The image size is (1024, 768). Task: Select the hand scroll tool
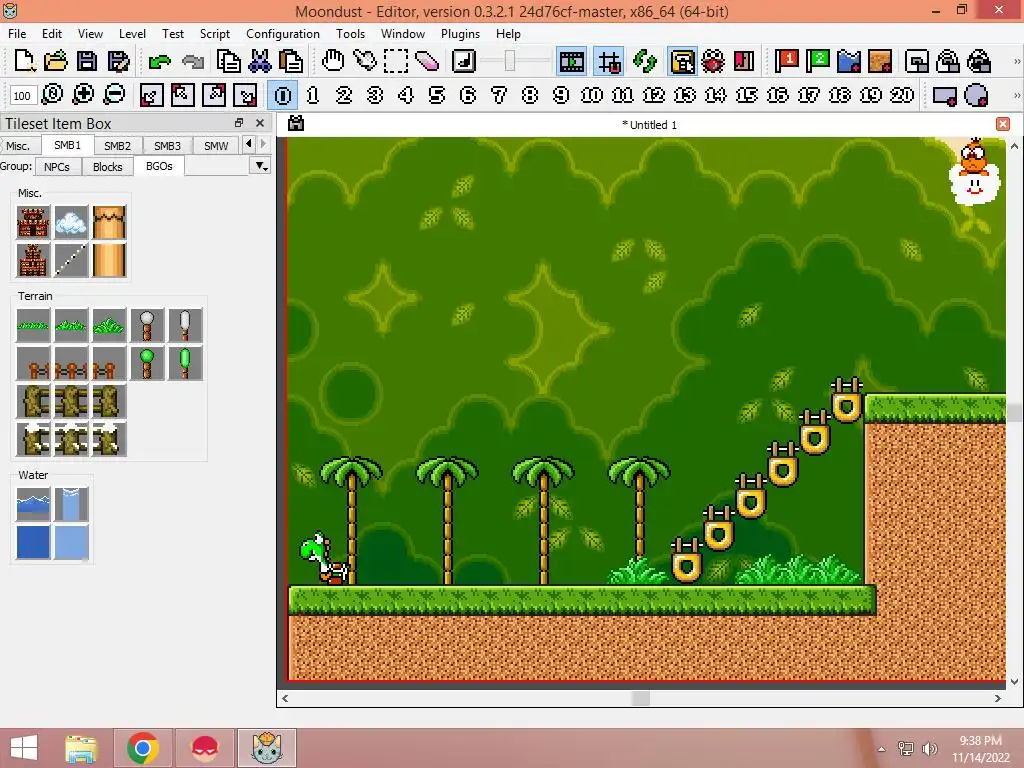pyautogui.click(x=333, y=61)
